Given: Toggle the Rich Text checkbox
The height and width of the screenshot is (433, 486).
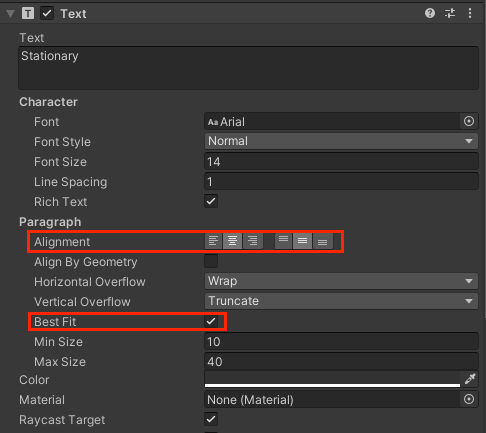Looking at the screenshot, I should tap(211, 201).
